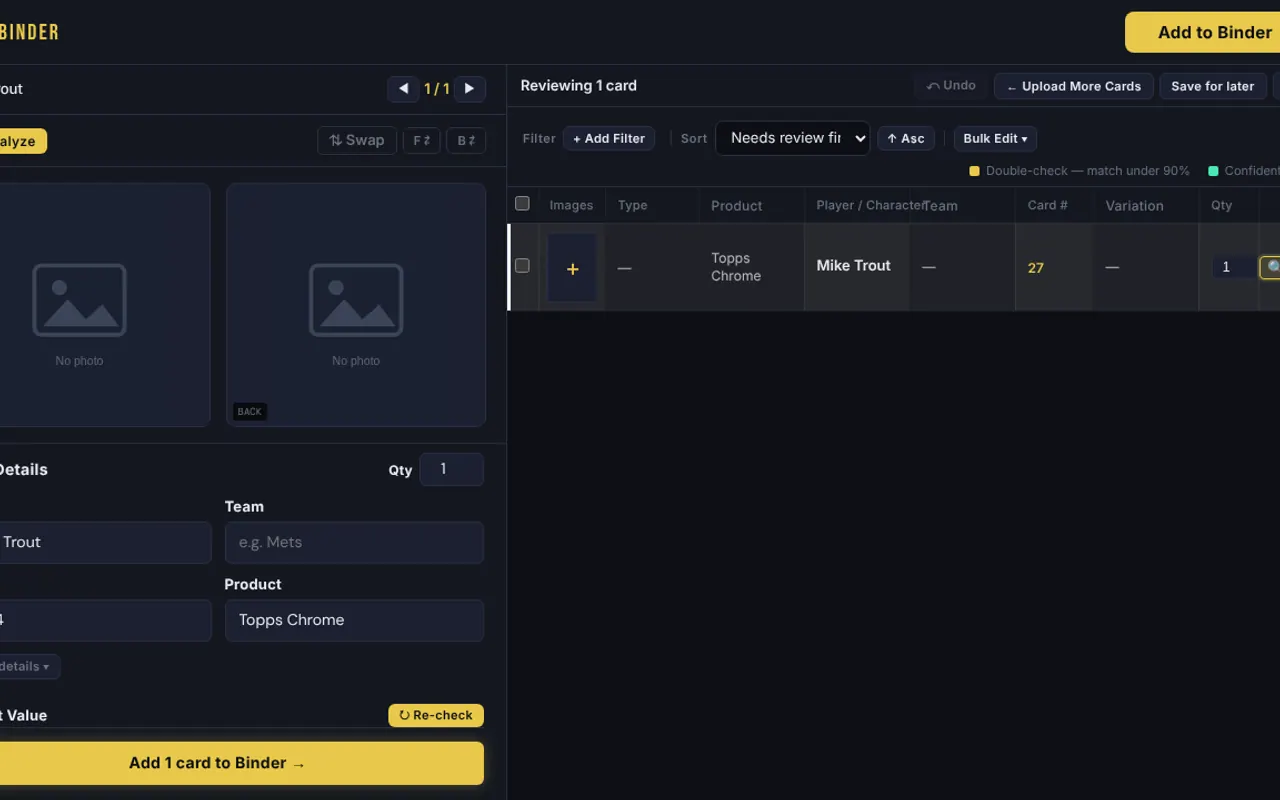The width and height of the screenshot is (1280, 800).
Task: Click the player name field containing Trout
Action: click(105, 542)
